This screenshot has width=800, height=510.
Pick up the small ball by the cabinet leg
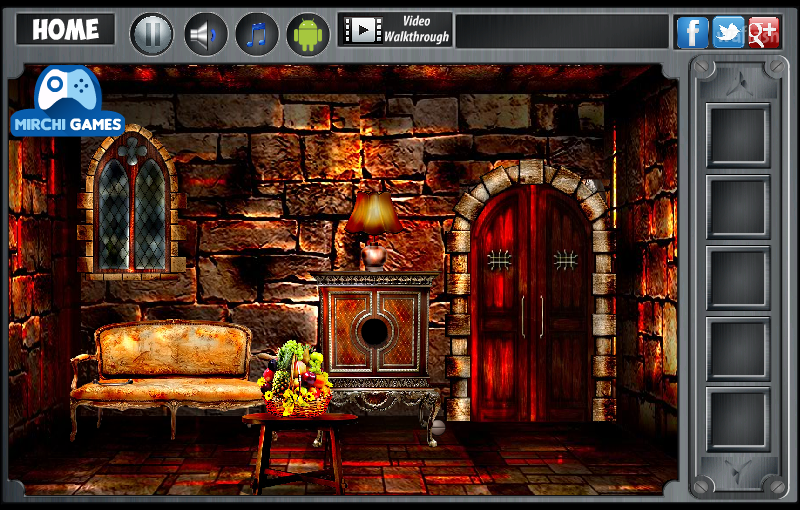[438, 427]
